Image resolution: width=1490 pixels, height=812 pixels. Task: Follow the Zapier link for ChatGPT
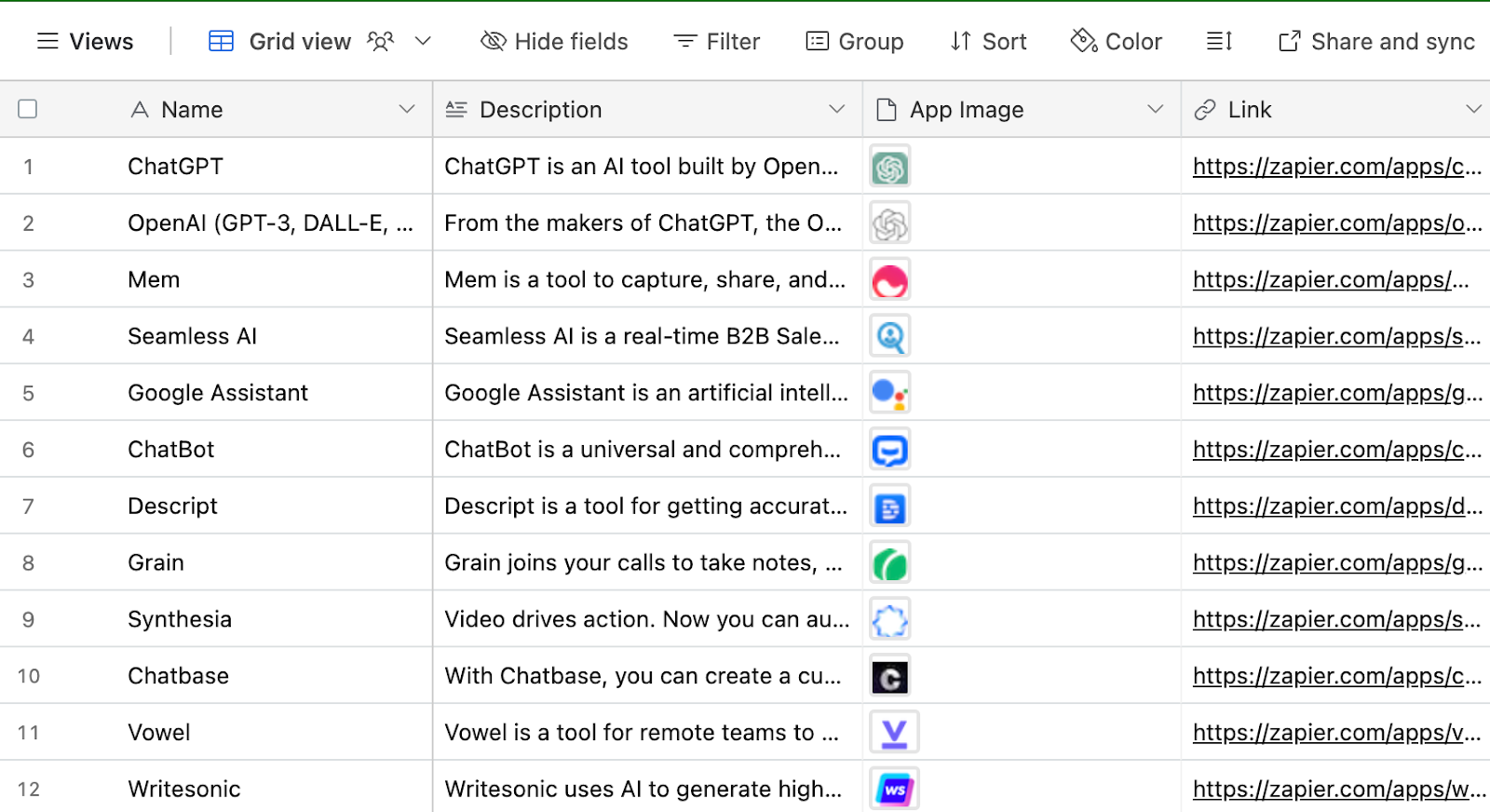[x=1336, y=167]
